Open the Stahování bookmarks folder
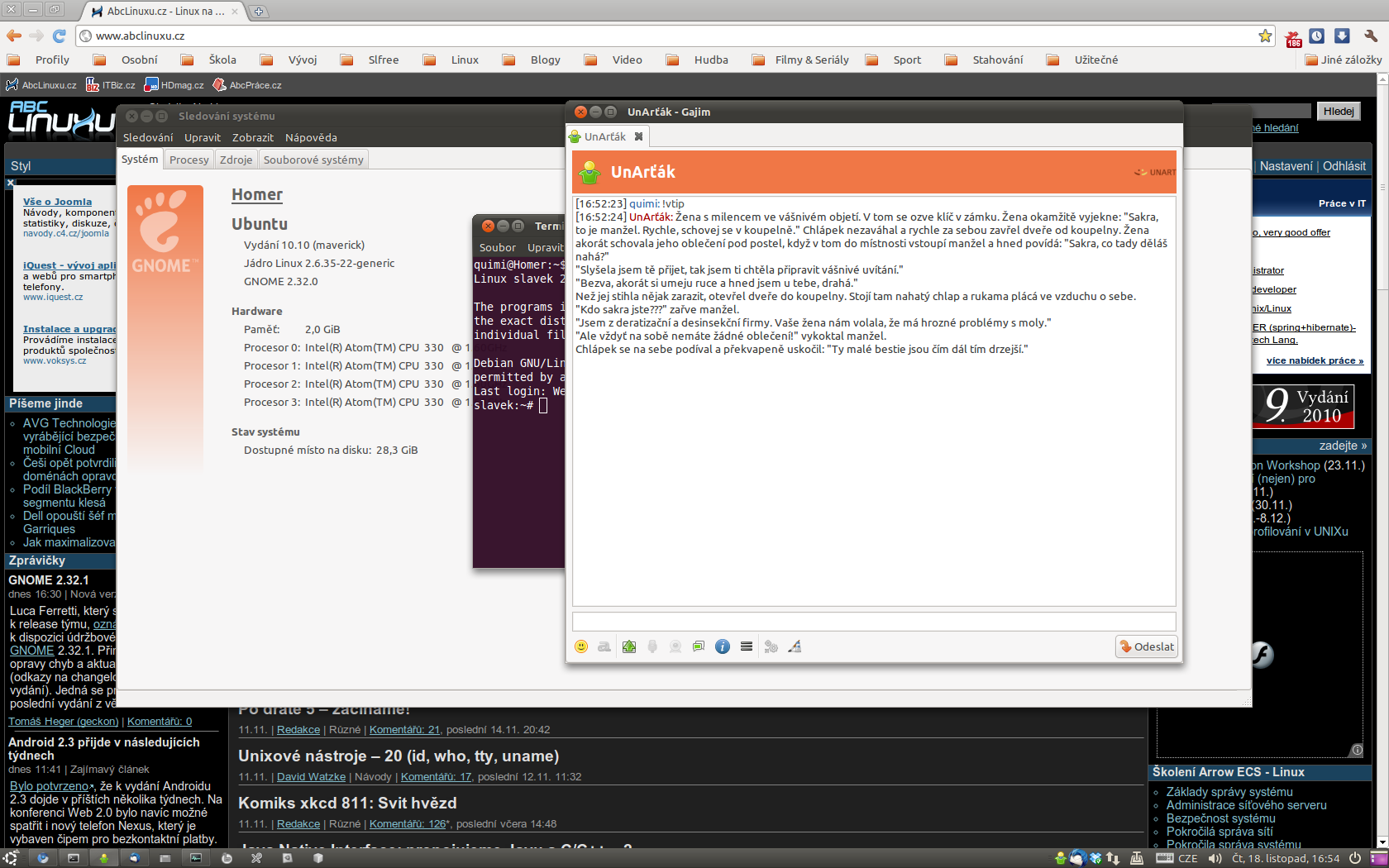1389x868 pixels. pos(985,60)
